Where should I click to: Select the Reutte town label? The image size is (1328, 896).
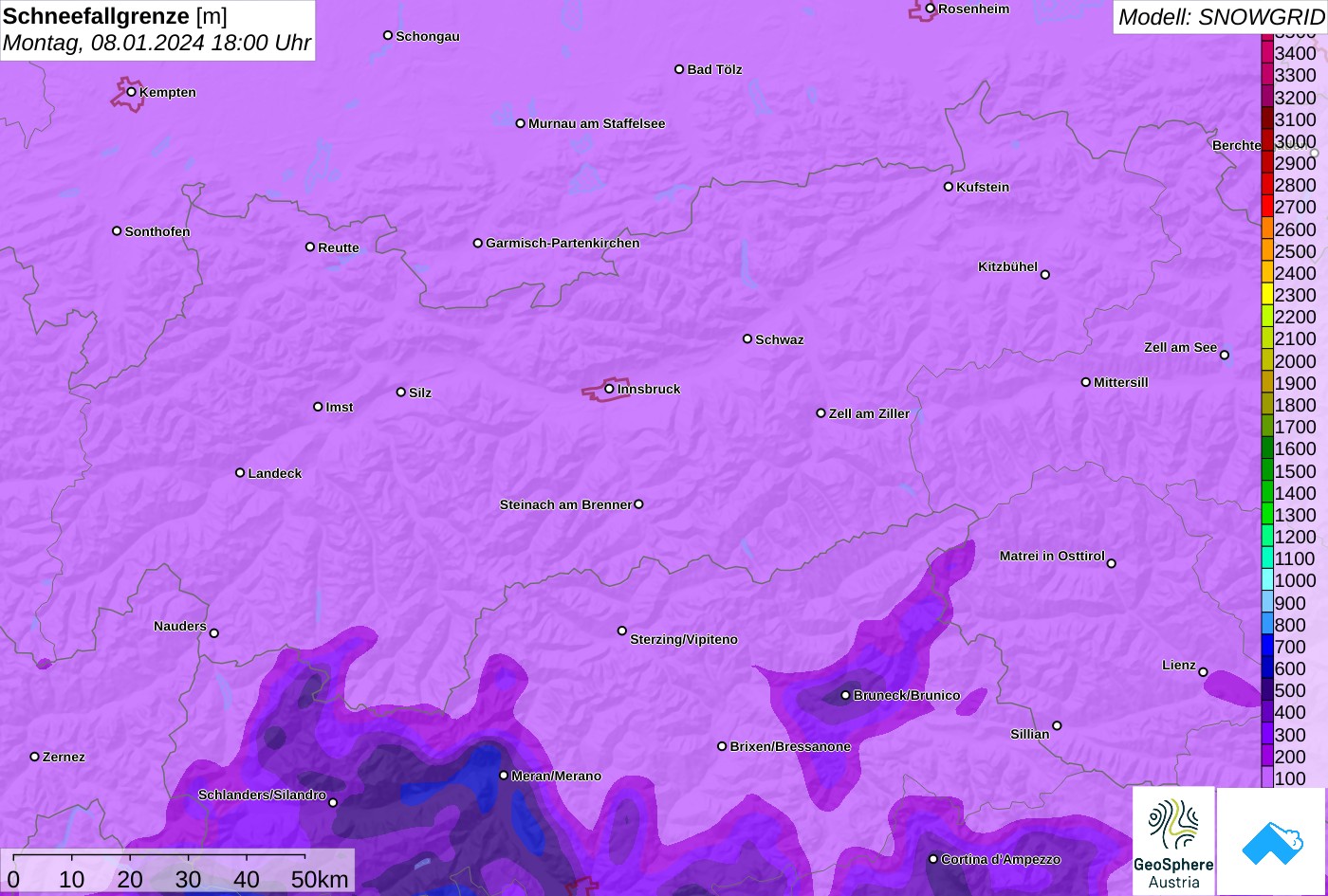(339, 247)
